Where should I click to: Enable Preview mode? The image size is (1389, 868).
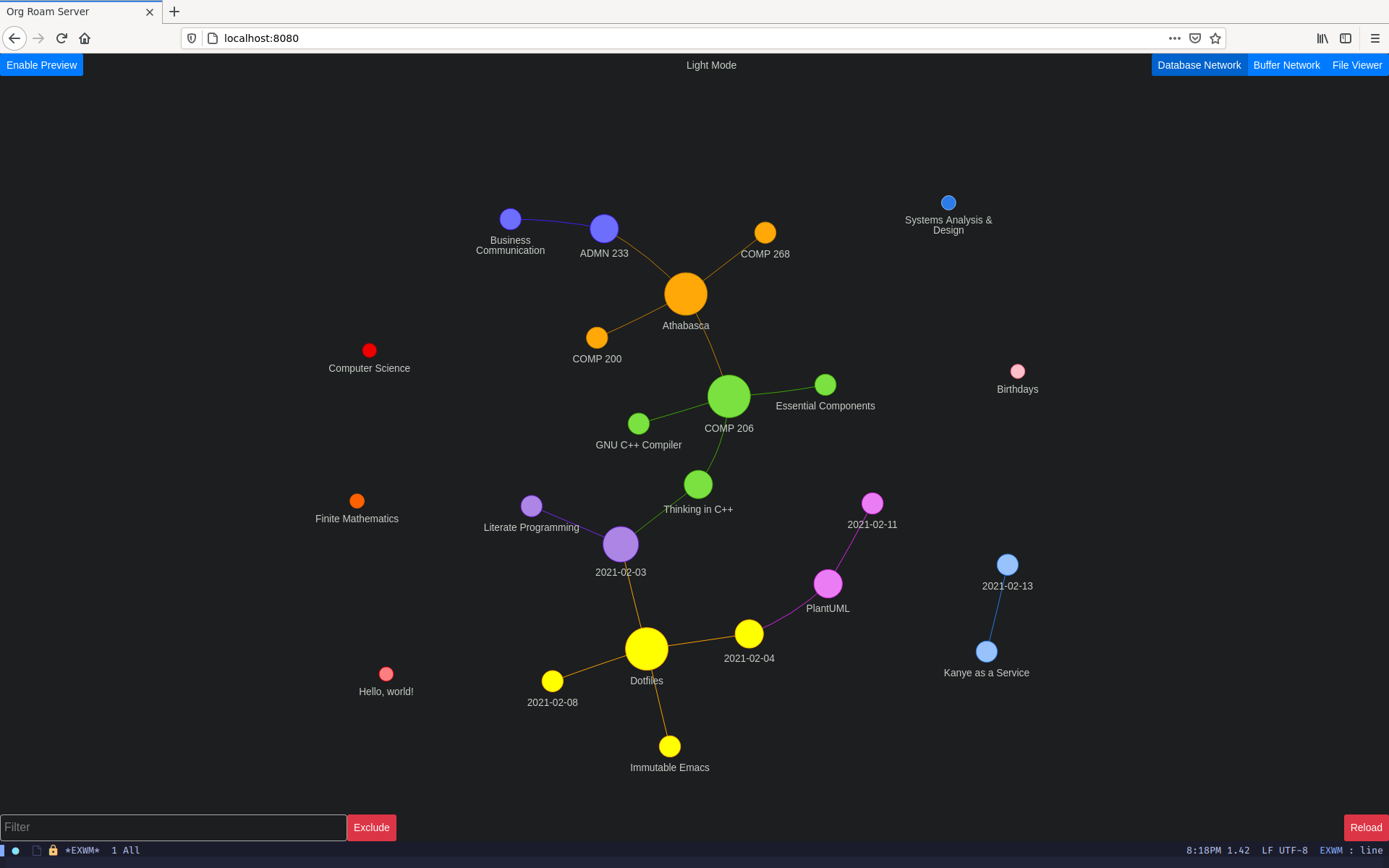click(42, 65)
